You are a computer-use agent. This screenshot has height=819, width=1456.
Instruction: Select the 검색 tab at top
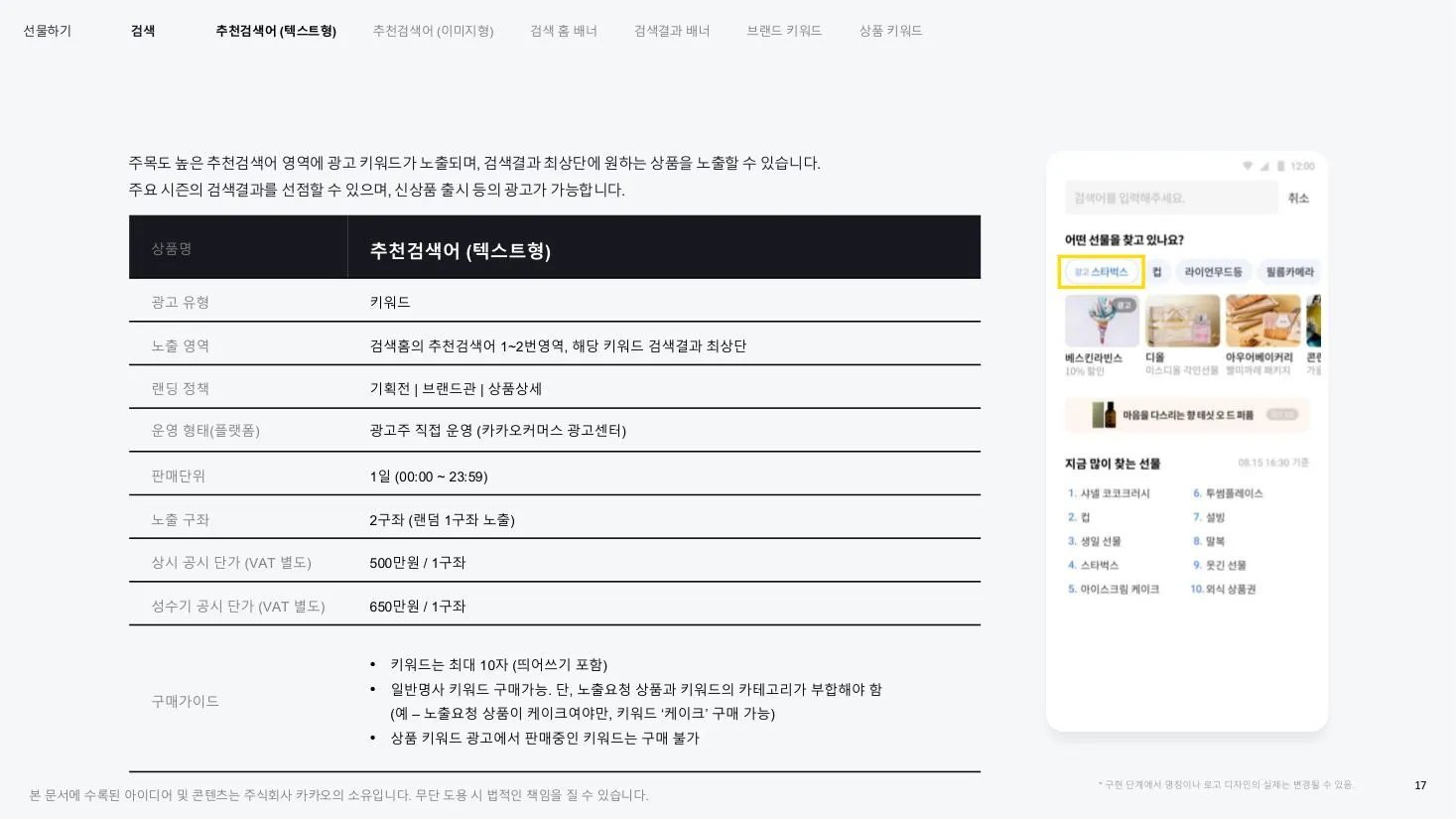143,31
